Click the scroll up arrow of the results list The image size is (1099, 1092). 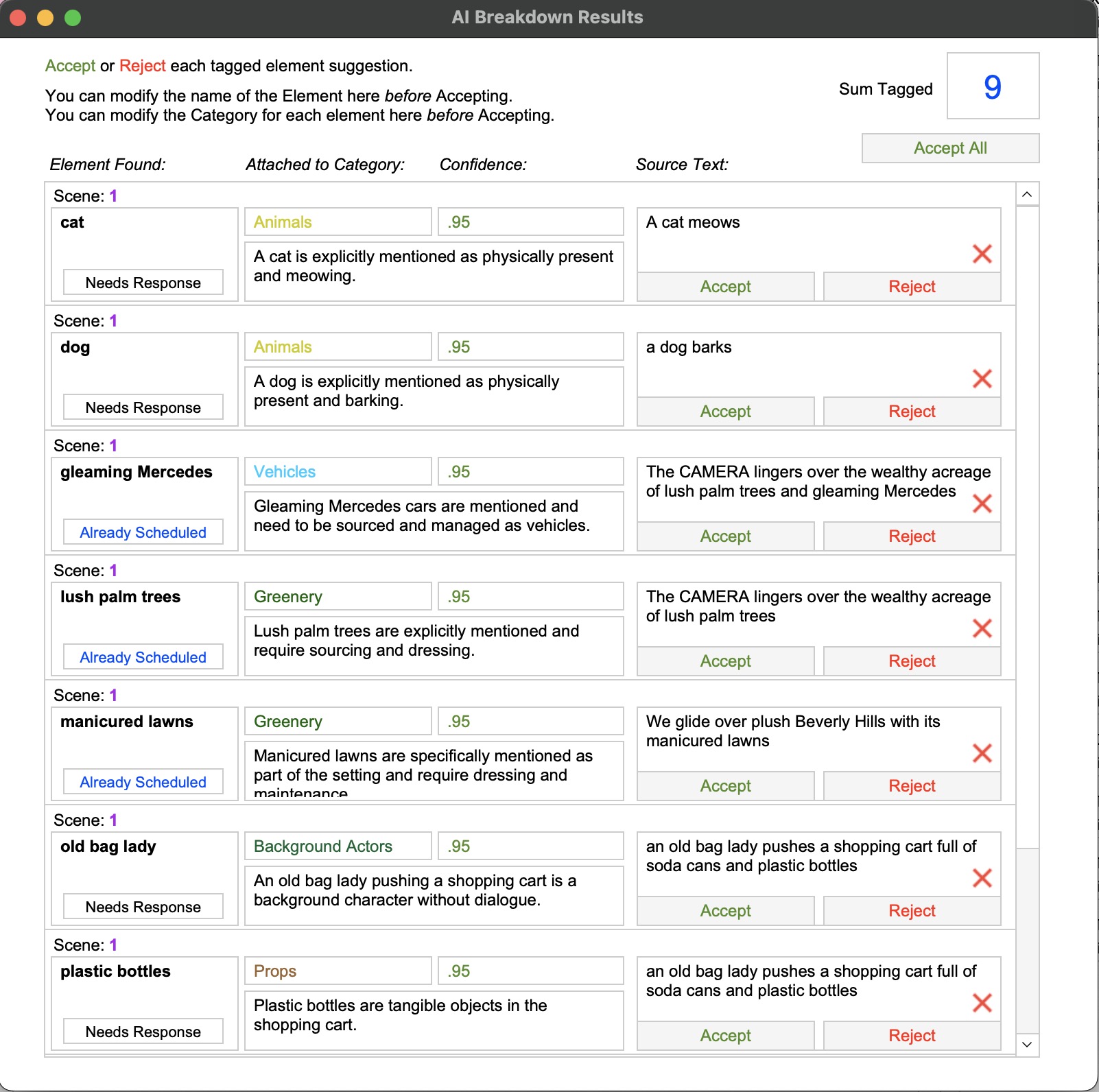[1027, 194]
